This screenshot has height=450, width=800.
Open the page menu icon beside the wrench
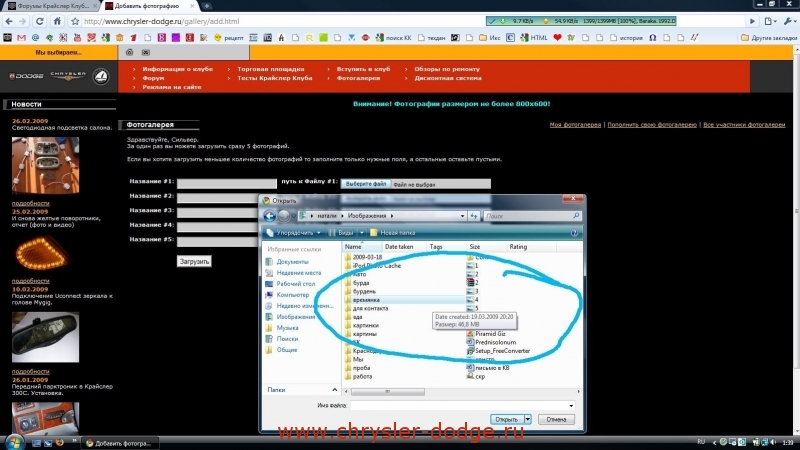click(770, 21)
